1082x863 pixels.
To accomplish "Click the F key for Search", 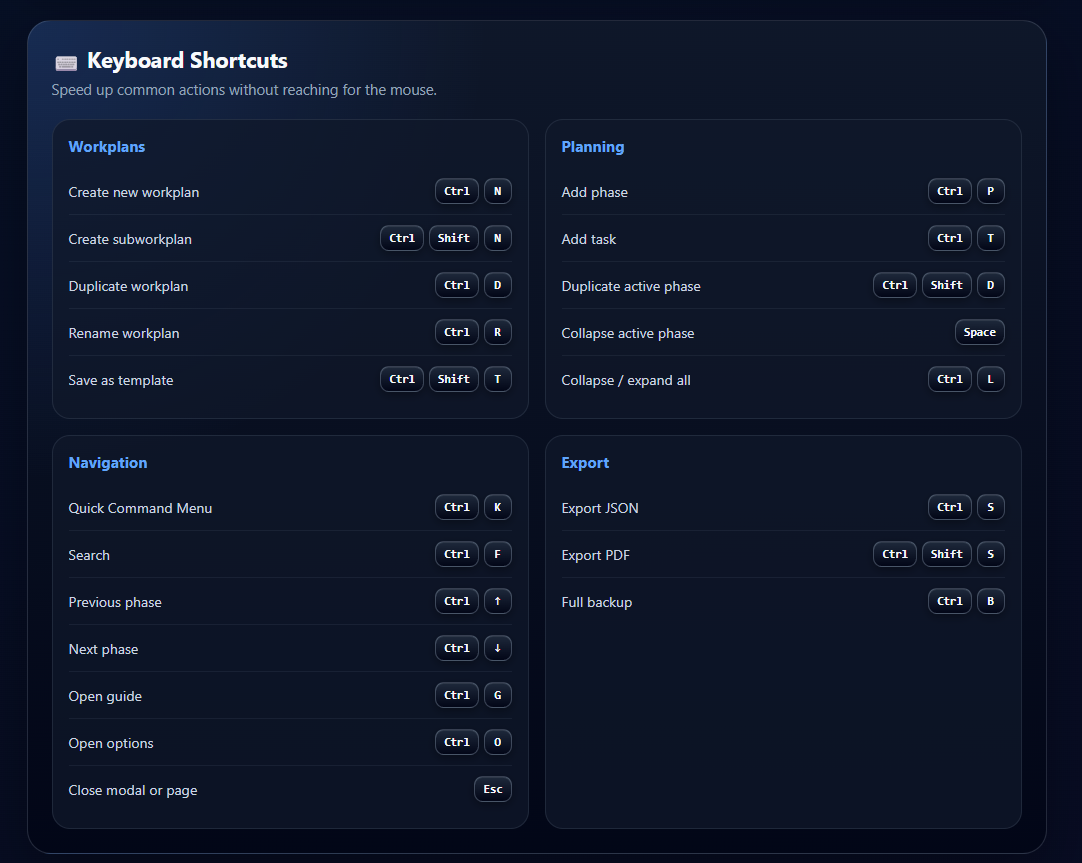I will 498,554.
